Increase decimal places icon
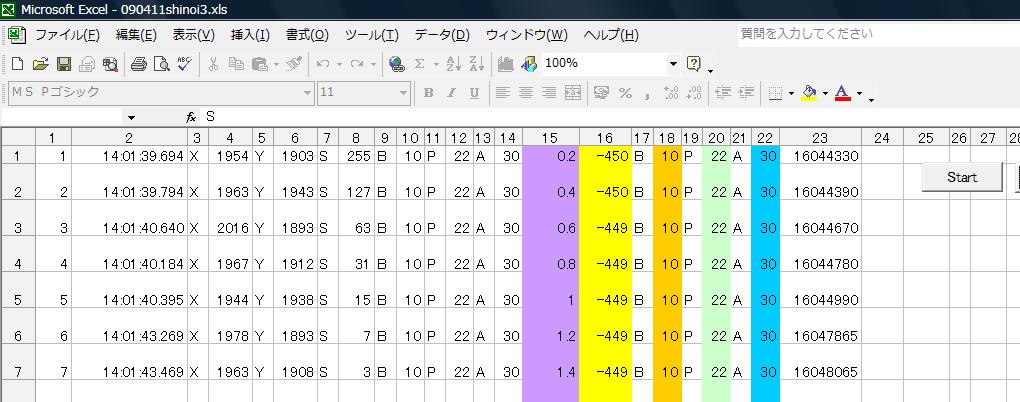This screenshot has height=402, width=1020. tap(671, 93)
